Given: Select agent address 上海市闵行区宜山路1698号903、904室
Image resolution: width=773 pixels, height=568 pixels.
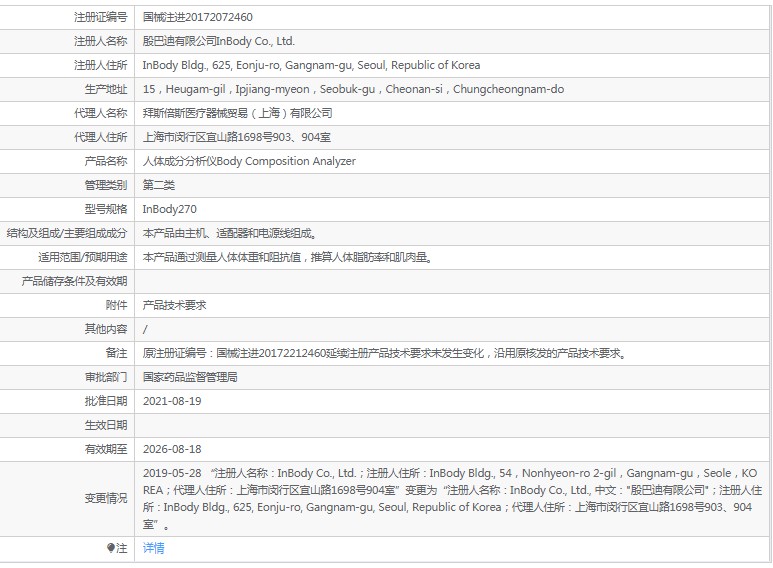Looking at the screenshot, I should 237,137.
